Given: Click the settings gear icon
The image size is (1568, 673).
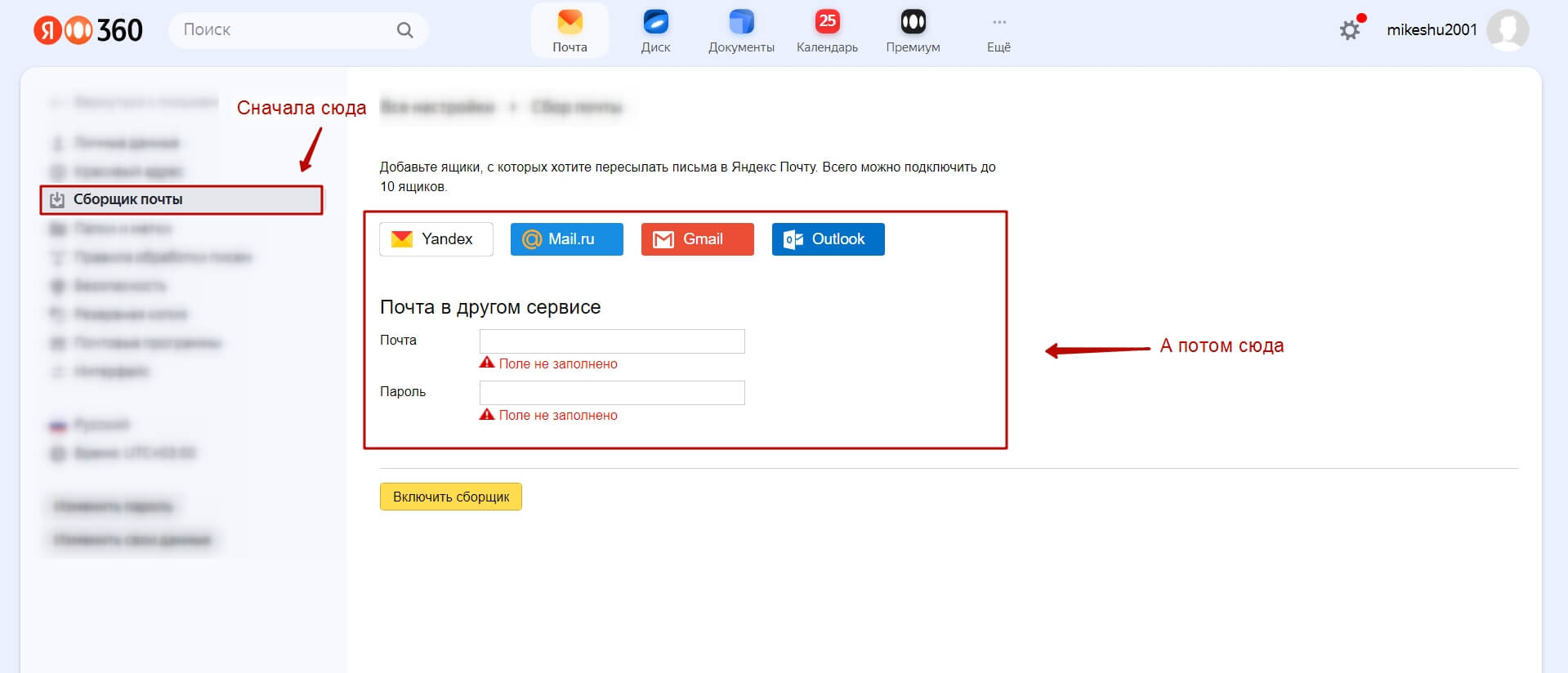Looking at the screenshot, I should (x=1350, y=30).
